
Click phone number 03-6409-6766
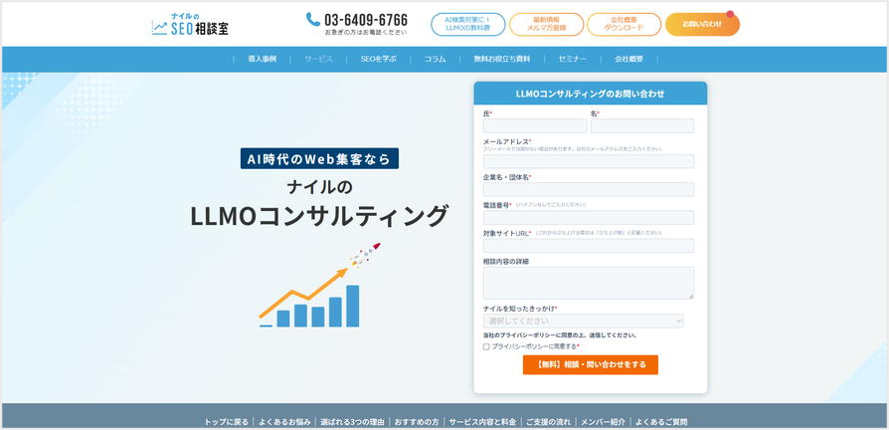[366, 20]
